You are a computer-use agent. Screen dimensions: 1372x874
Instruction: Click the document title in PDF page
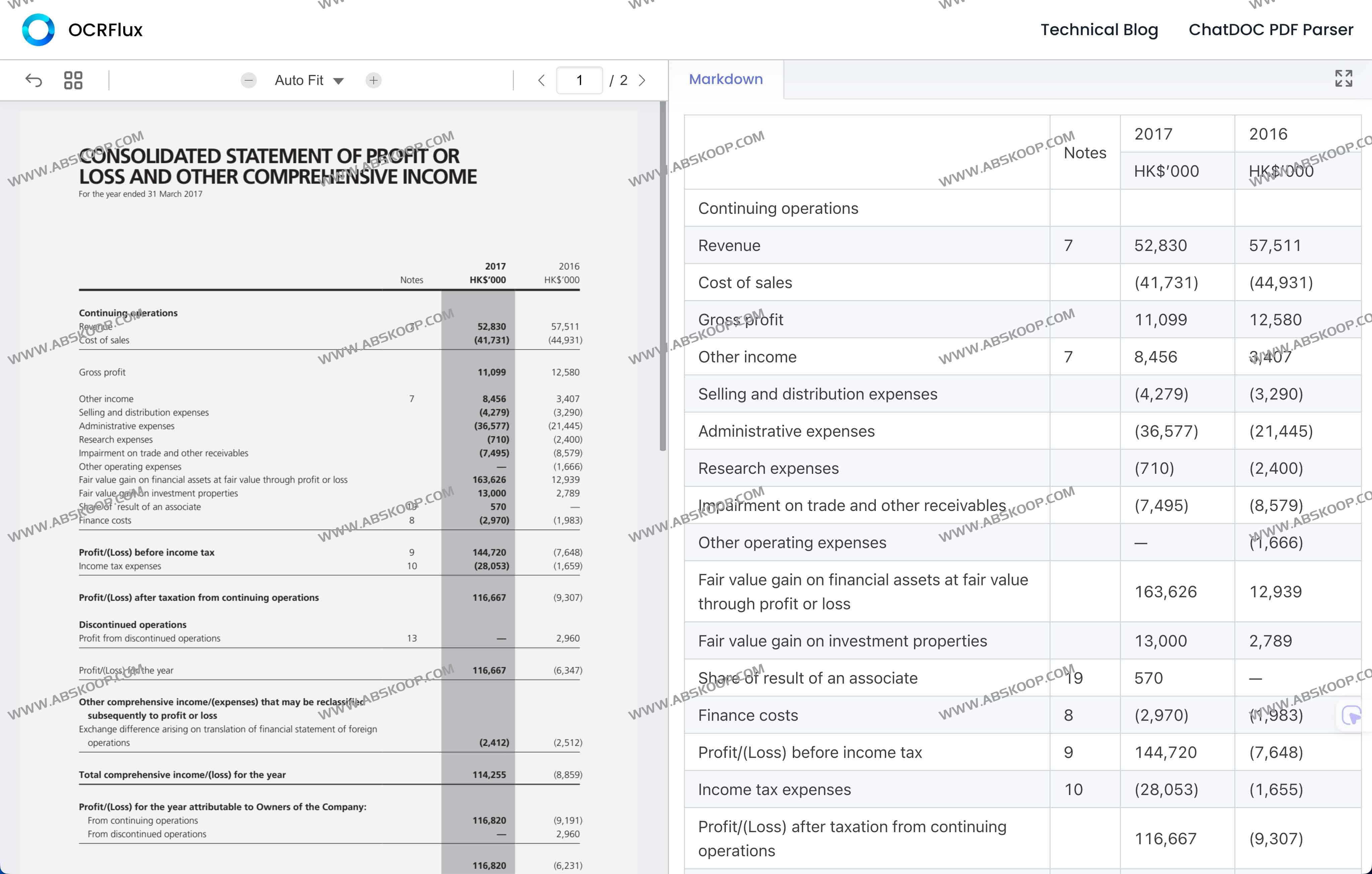pos(278,166)
